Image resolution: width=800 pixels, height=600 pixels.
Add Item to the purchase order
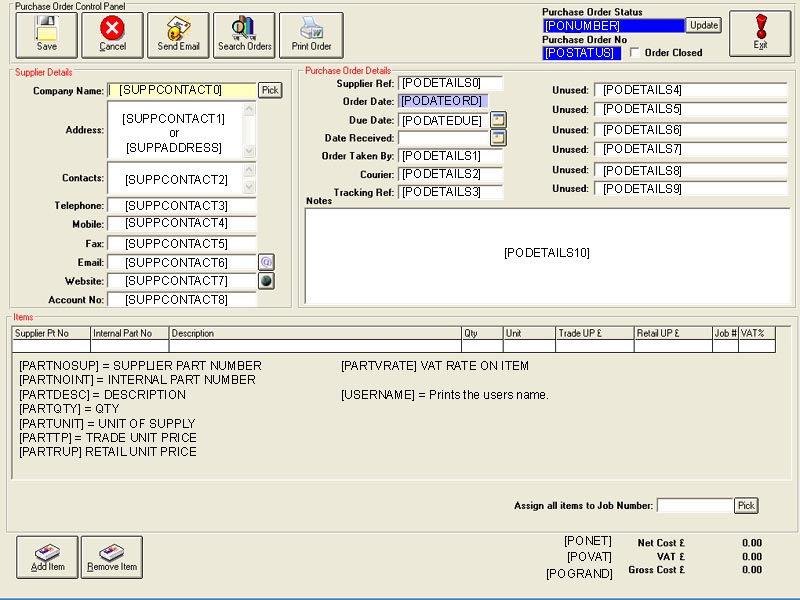tap(47, 557)
